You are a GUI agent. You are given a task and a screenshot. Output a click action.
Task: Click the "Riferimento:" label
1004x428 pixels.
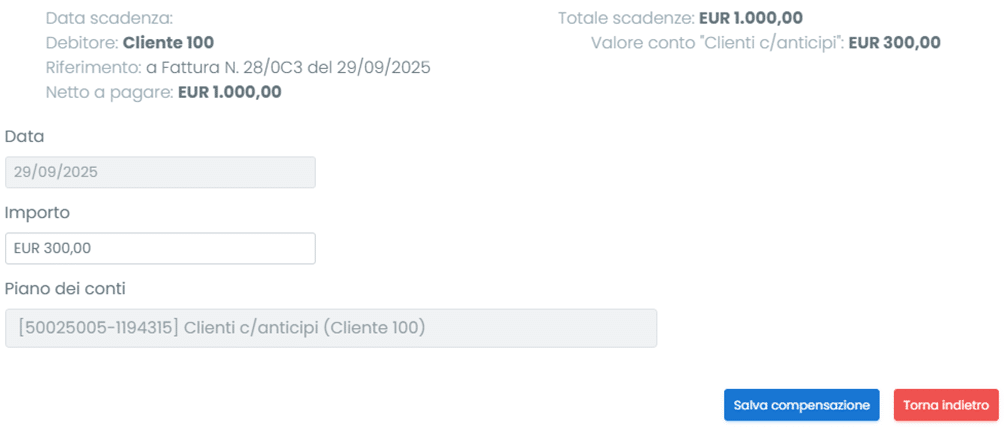(x=93, y=68)
